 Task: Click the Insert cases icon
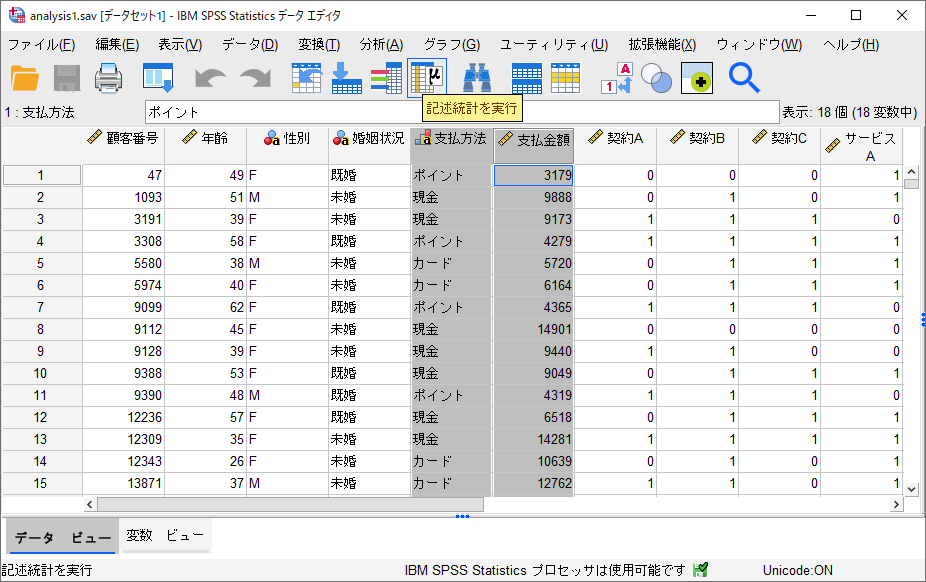pyautogui.click(x=527, y=79)
